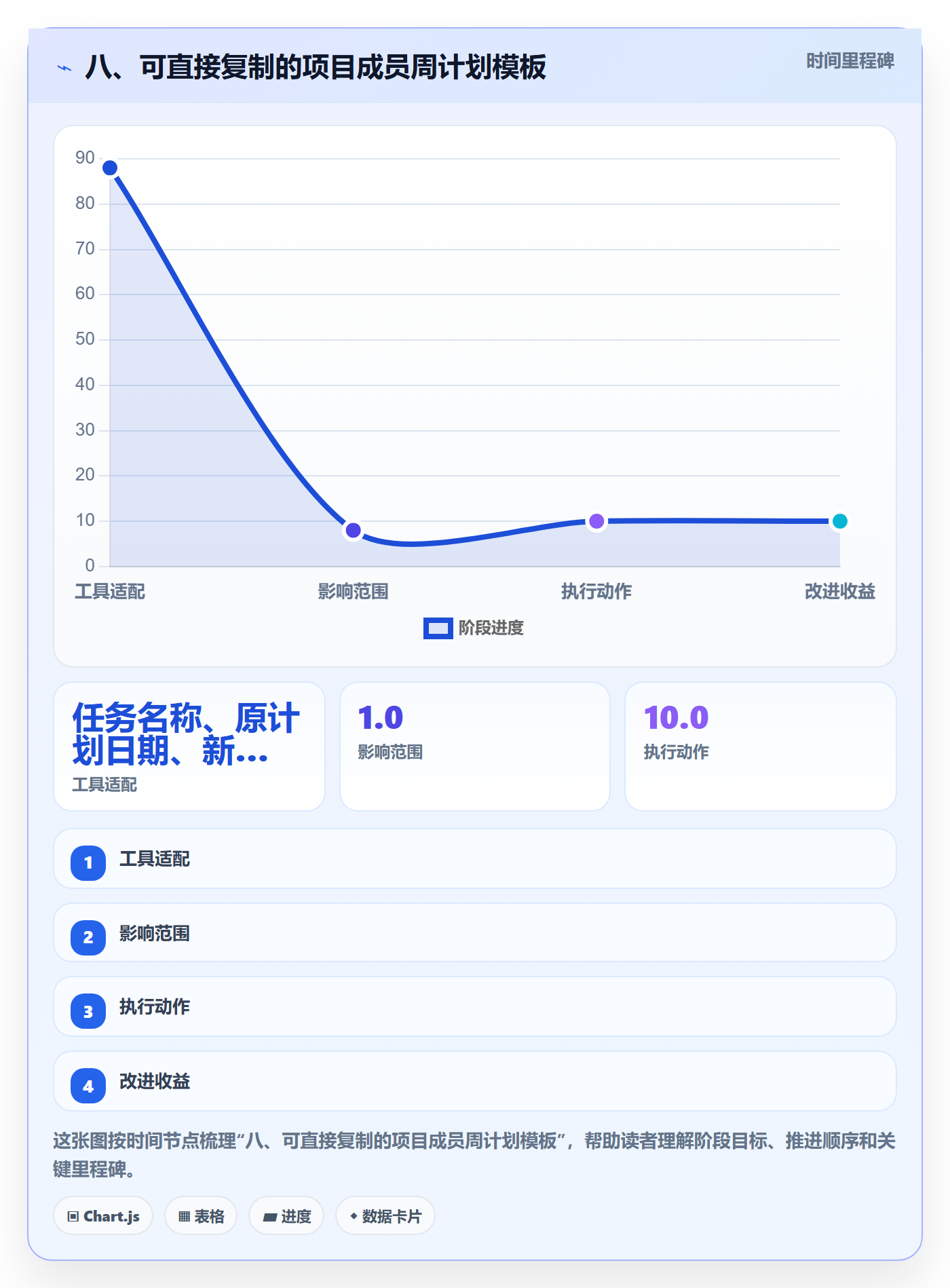Click the blue data point at 工具适配
950x1288 pixels.
[110, 168]
